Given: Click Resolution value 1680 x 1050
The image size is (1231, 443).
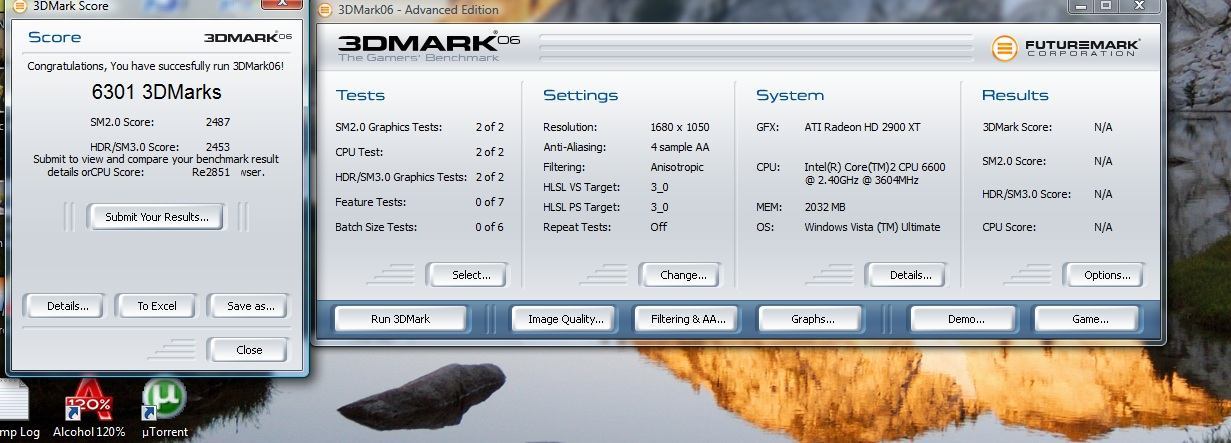Looking at the screenshot, I should click(x=680, y=127).
